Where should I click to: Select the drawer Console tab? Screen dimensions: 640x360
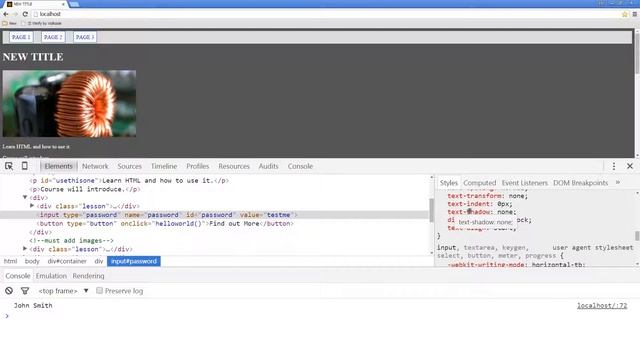[18, 276]
